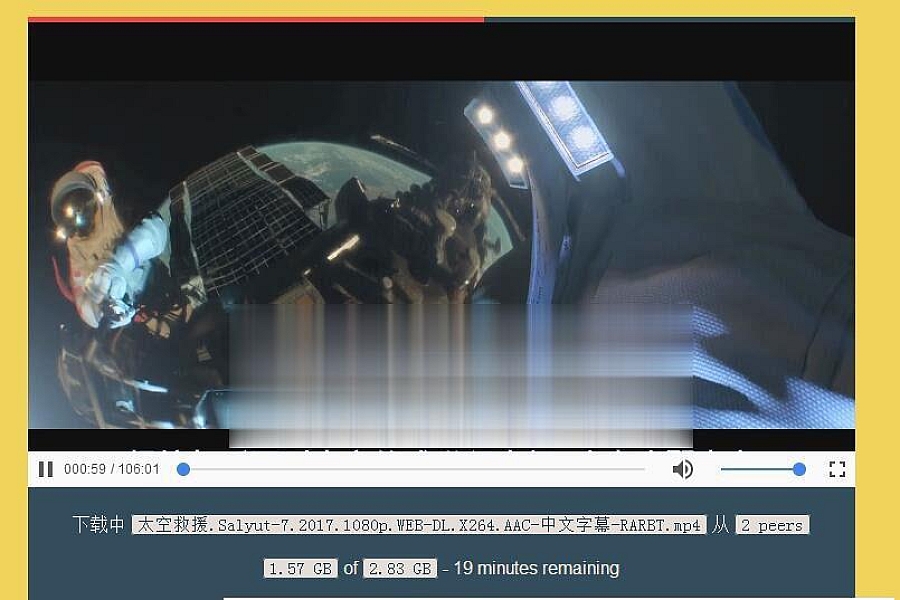
Task: Open the file link 太空救援.Salyut-7.2017 mp4
Action: click(x=418, y=525)
